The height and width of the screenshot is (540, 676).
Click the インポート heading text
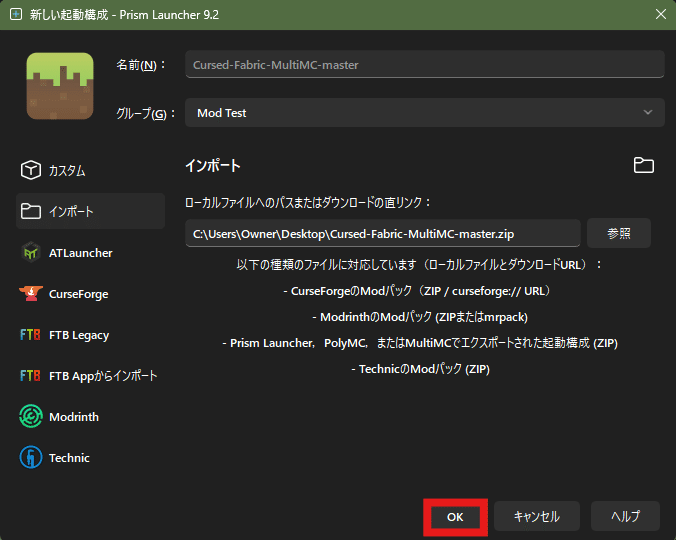point(213,165)
